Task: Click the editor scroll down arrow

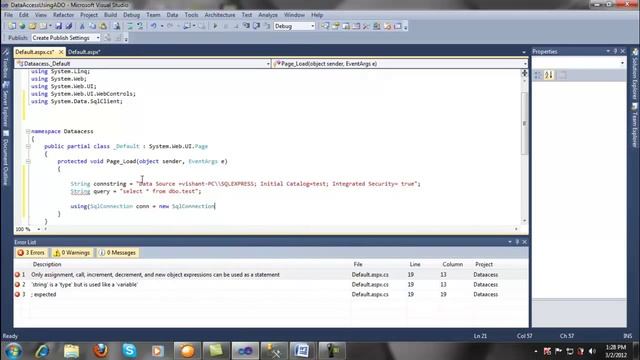Action: (x=524, y=220)
